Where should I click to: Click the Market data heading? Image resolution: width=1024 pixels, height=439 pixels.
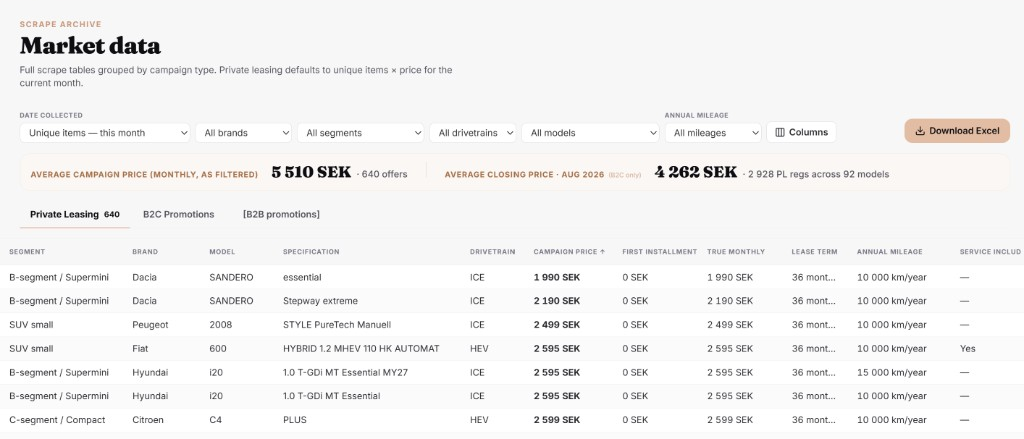(x=90, y=46)
